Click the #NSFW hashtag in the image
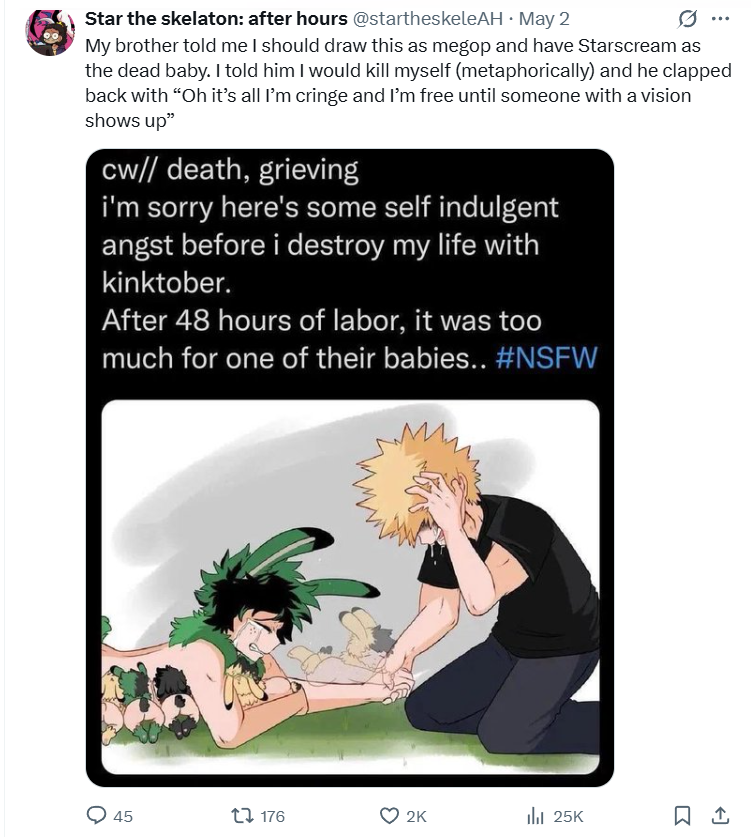The height and width of the screenshot is (837, 751). click(546, 357)
